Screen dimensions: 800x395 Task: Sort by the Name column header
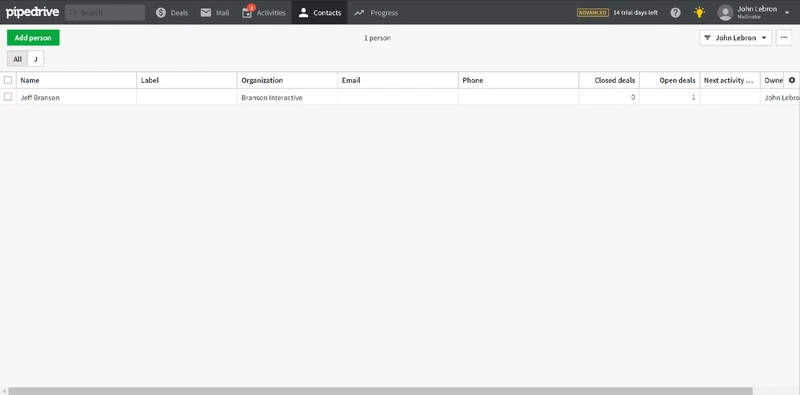point(77,80)
